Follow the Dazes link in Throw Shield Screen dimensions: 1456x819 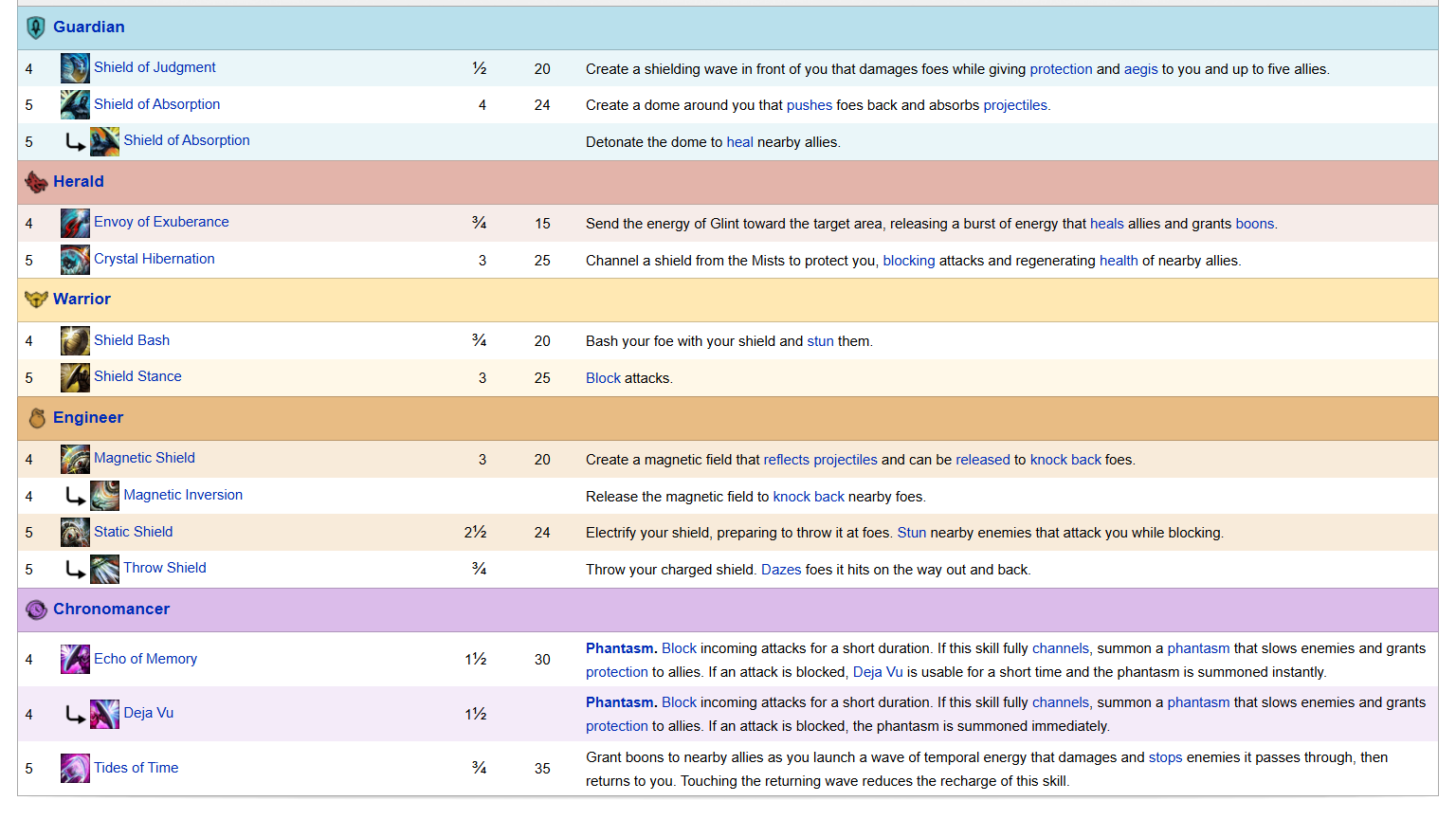(x=781, y=570)
